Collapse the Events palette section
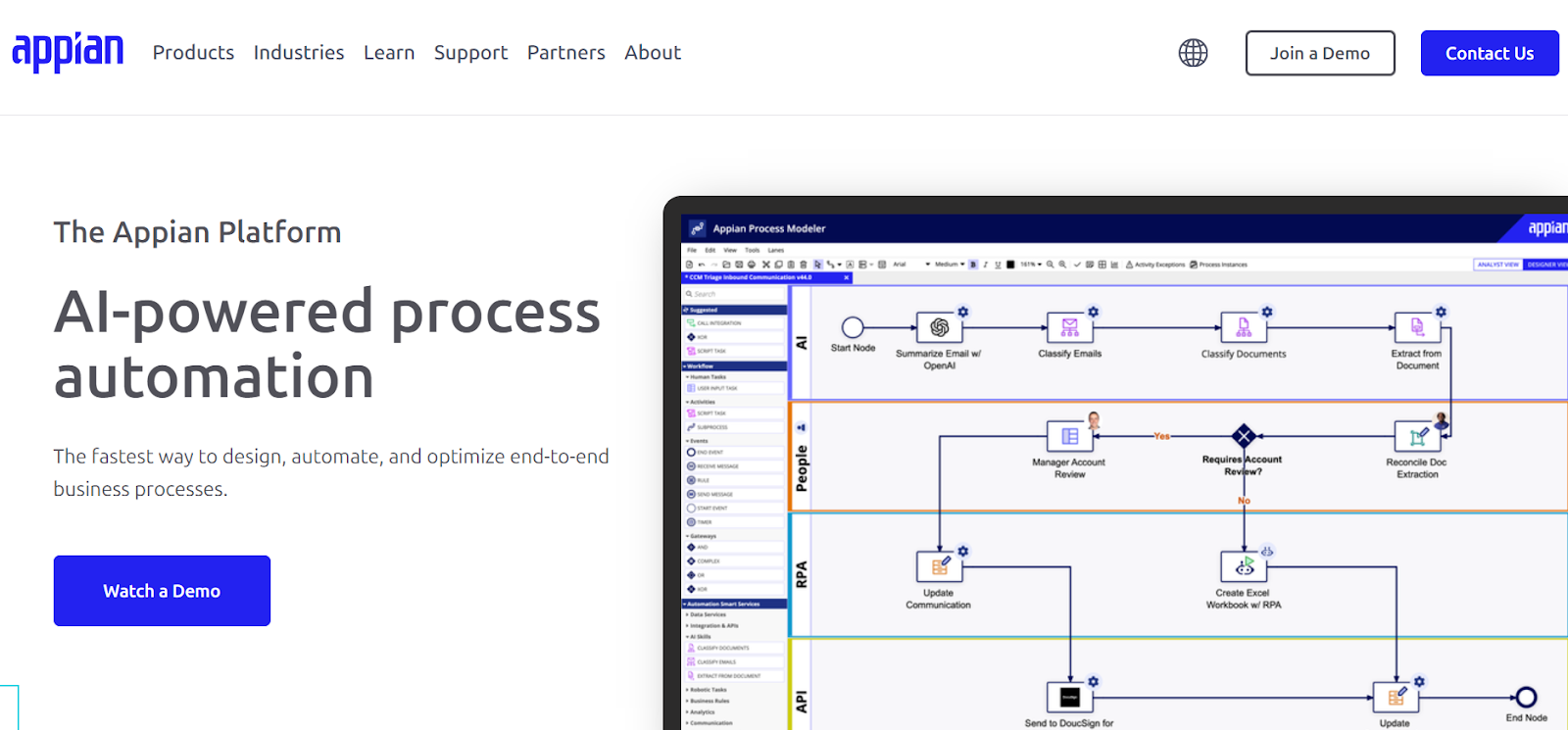The width and height of the screenshot is (1568, 730). coord(699,441)
